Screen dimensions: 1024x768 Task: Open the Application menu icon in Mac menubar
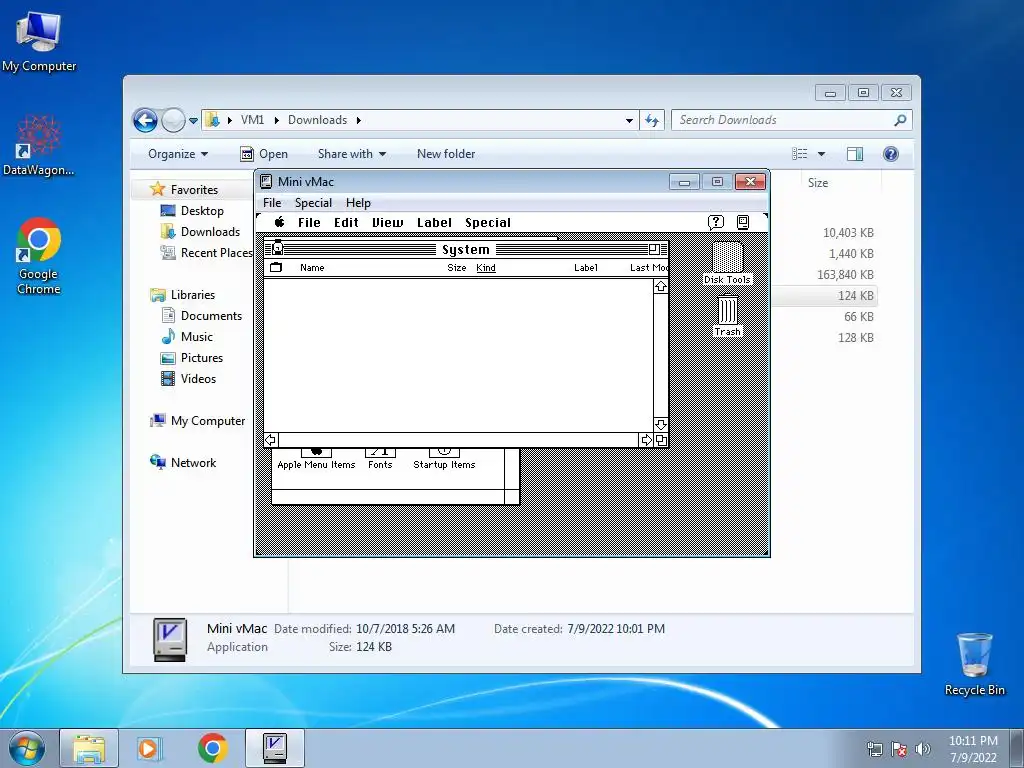coord(743,223)
